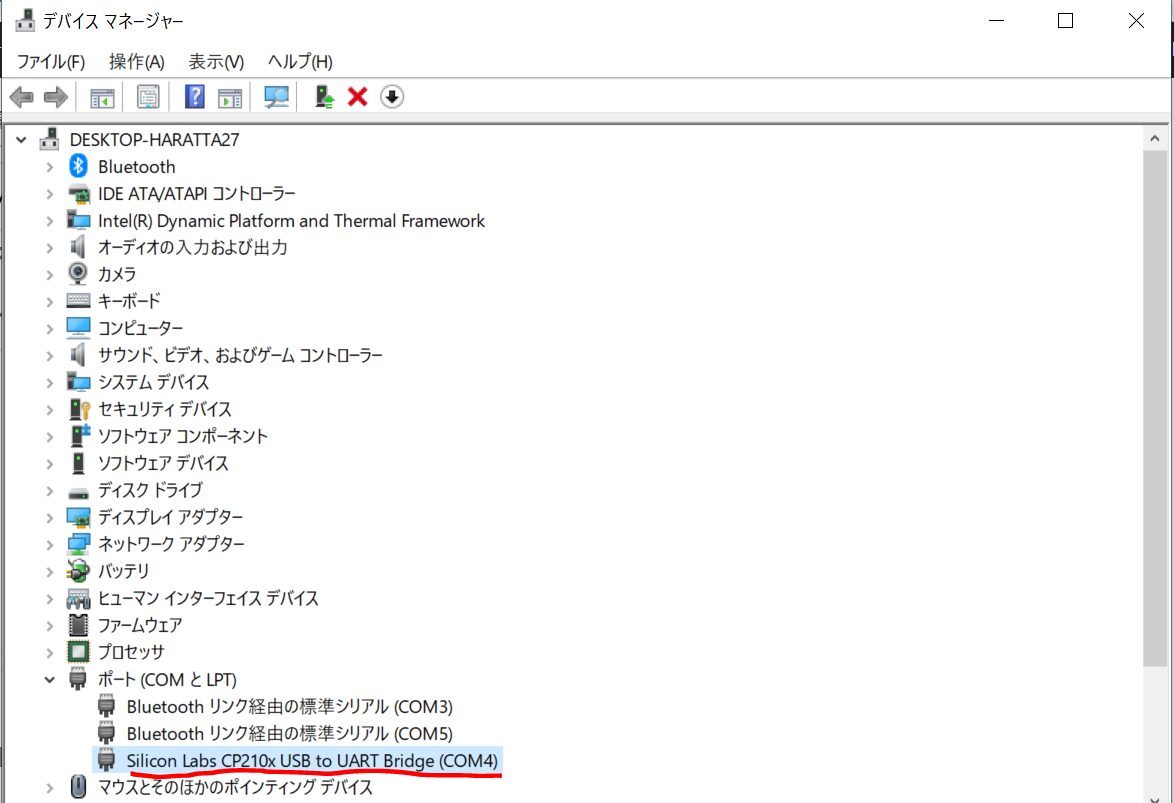Open the 表示(V) menu
This screenshot has height=803, width=1174.
click(216, 61)
